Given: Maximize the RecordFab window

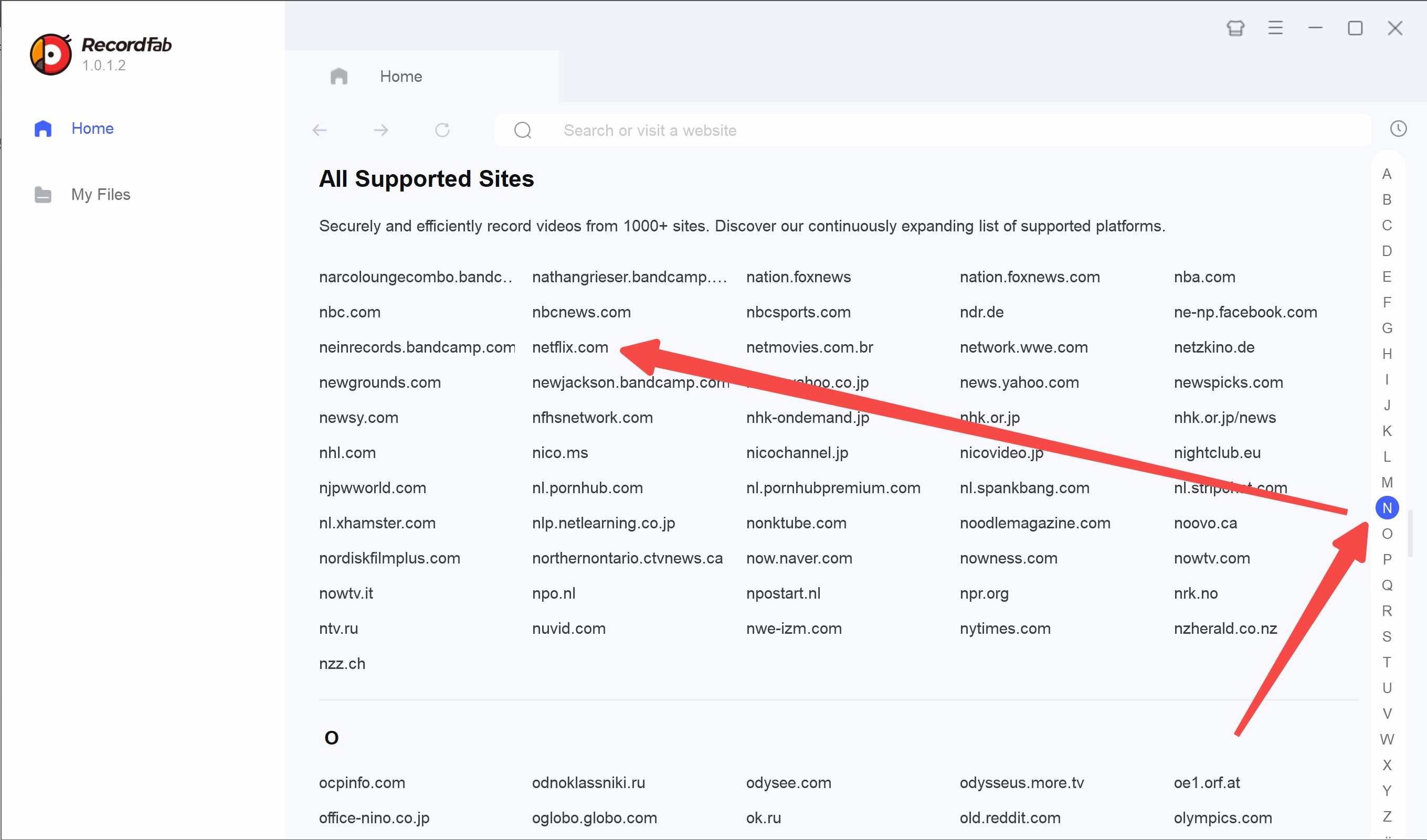Looking at the screenshot, I should 1355,28.
